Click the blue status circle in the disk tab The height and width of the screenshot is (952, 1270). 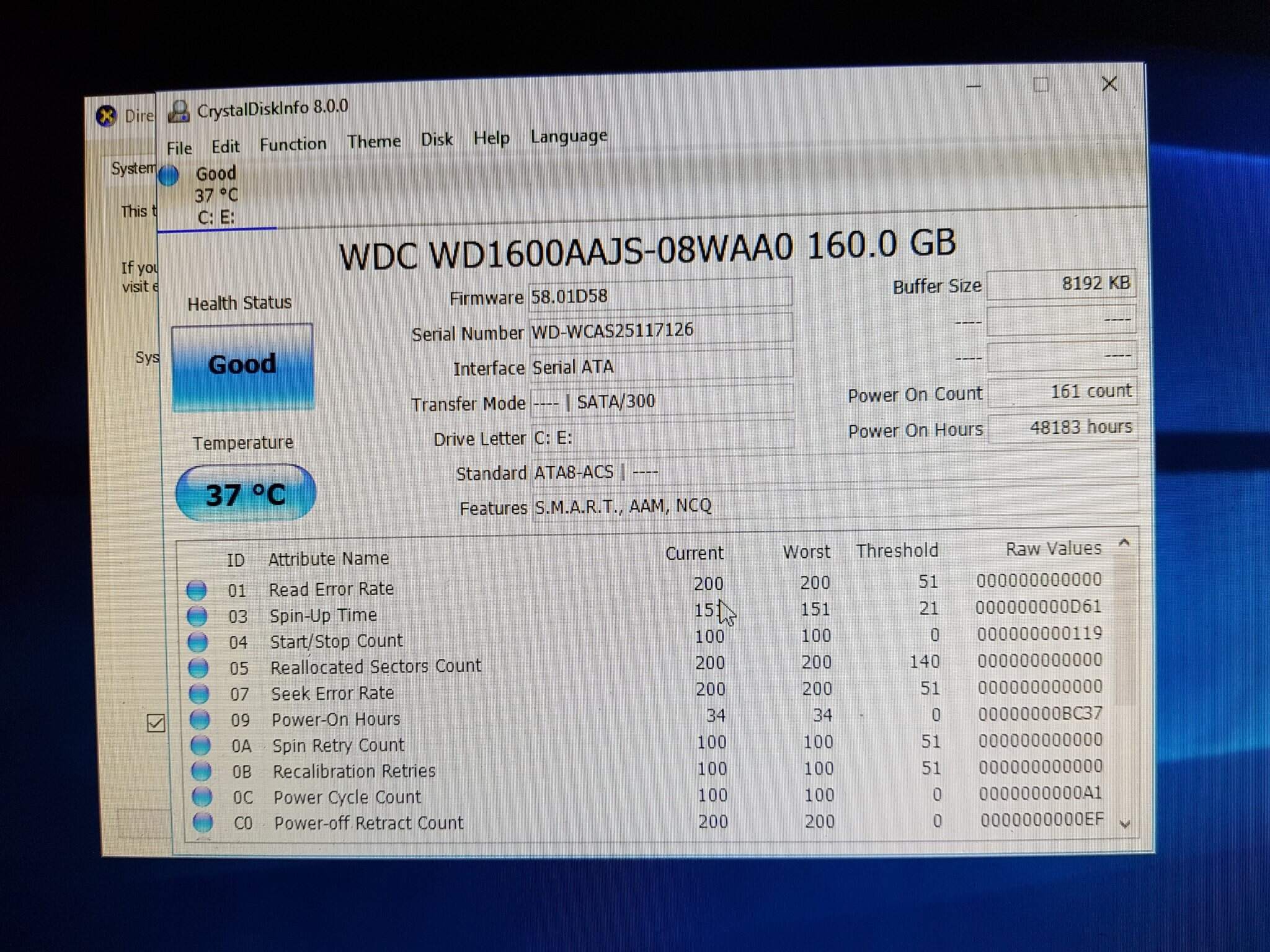pos(169,175)
